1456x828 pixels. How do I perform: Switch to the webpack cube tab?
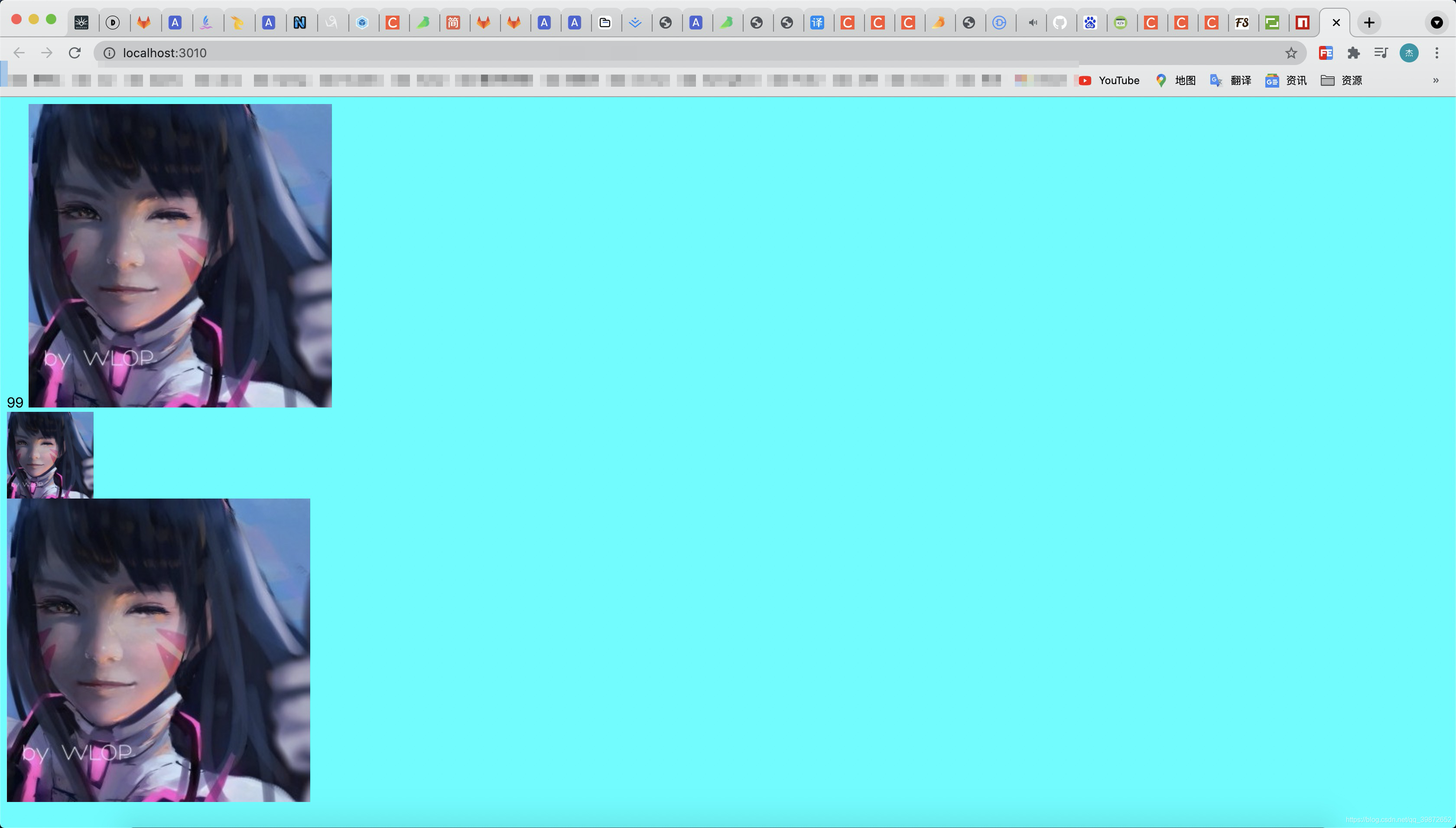tap(363, 23)
